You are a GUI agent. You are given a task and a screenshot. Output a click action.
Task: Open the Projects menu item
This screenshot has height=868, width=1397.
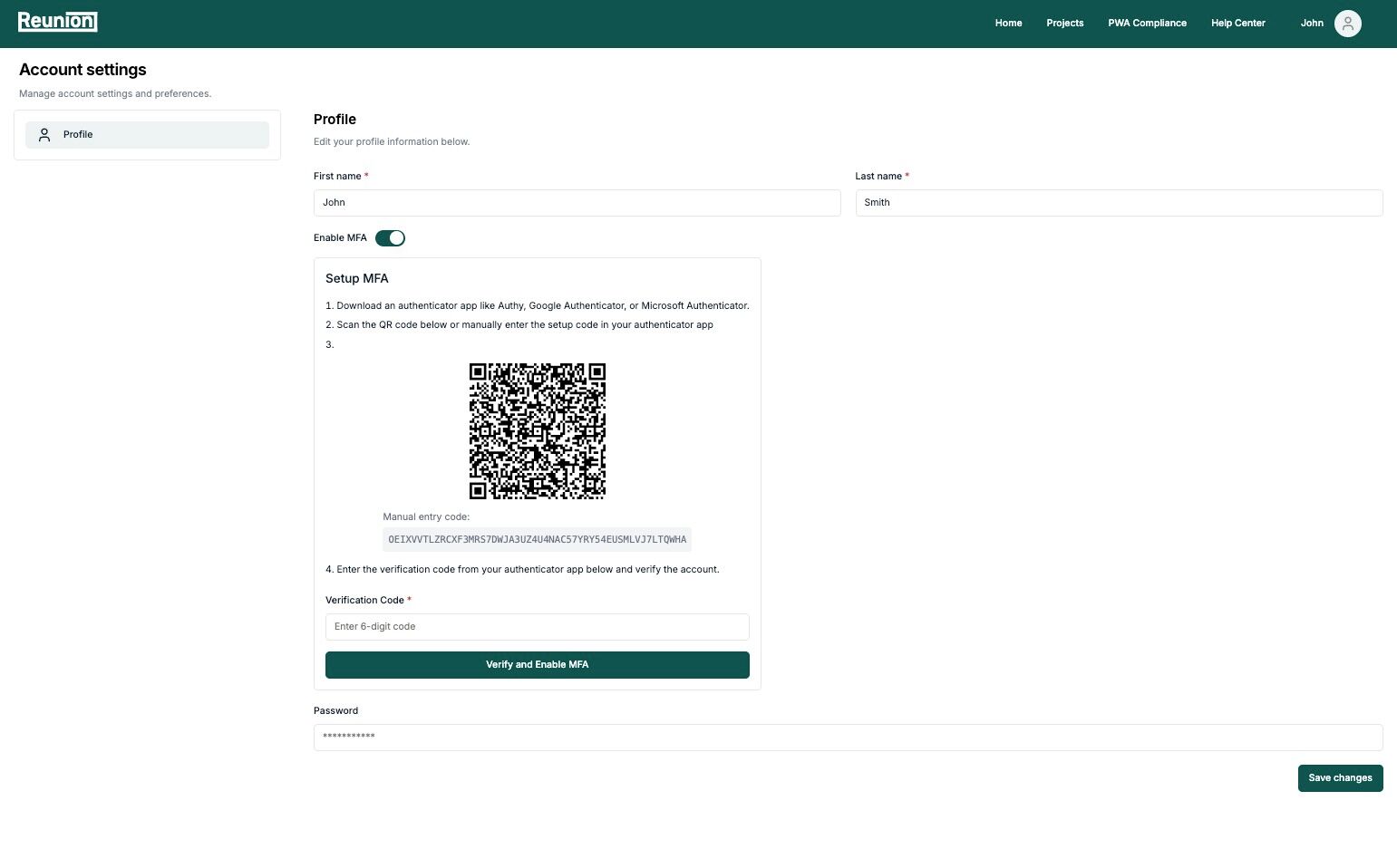(x=1064, y=24)
